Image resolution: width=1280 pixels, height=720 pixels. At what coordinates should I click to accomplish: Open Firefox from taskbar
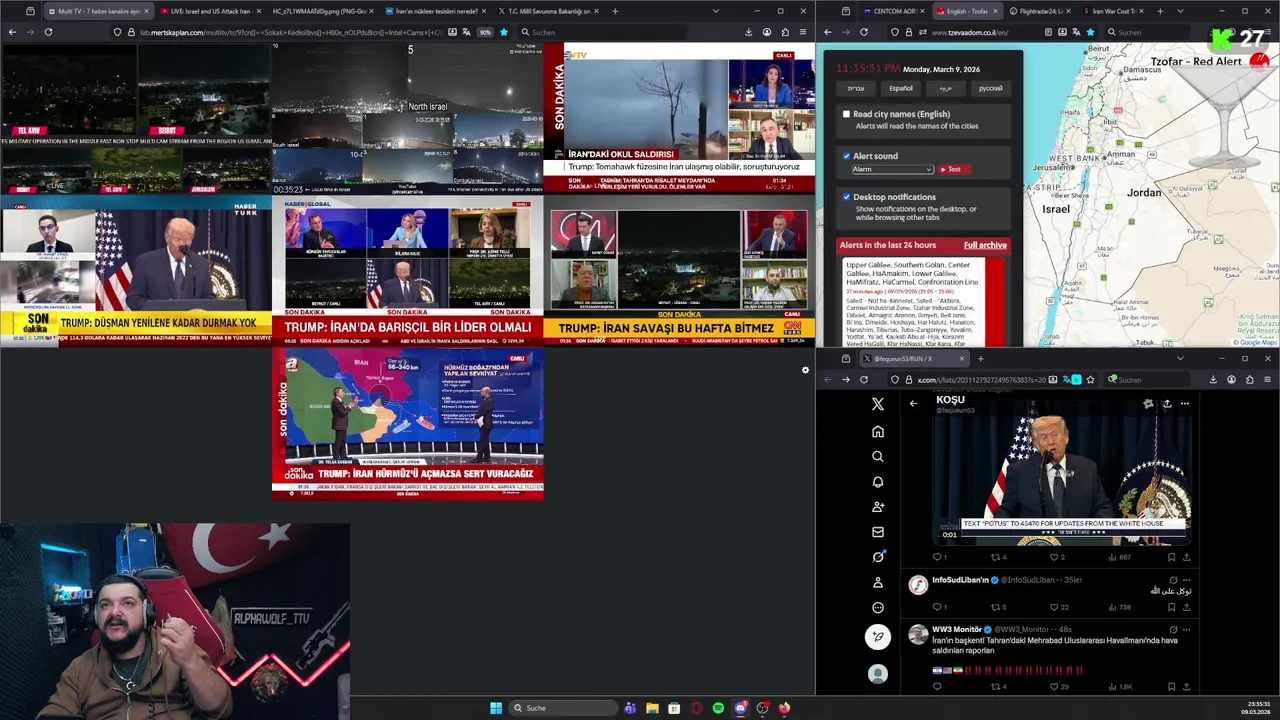(x=784, y=708)
